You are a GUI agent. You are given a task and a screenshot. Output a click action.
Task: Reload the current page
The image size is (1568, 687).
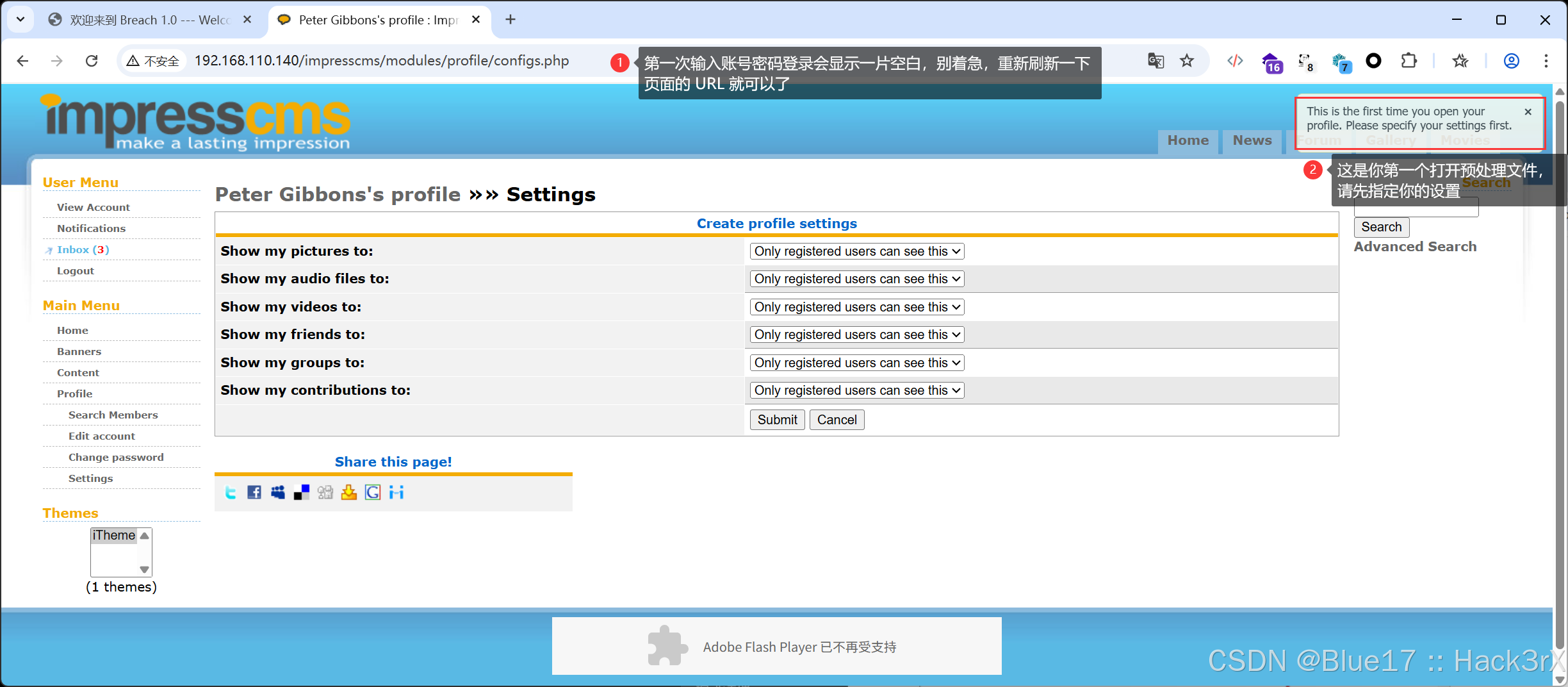point(92,61)
